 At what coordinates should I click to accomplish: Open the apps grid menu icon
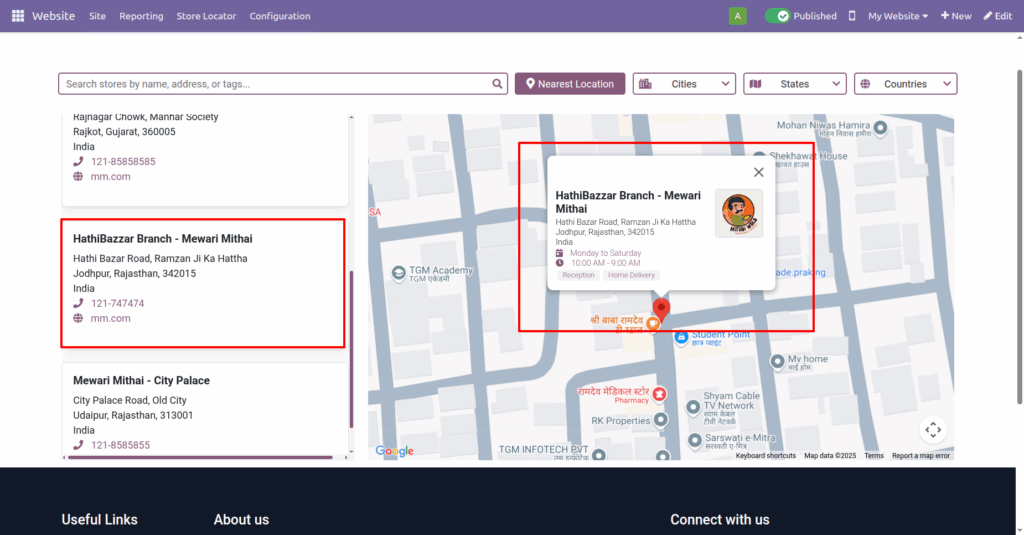18,16
